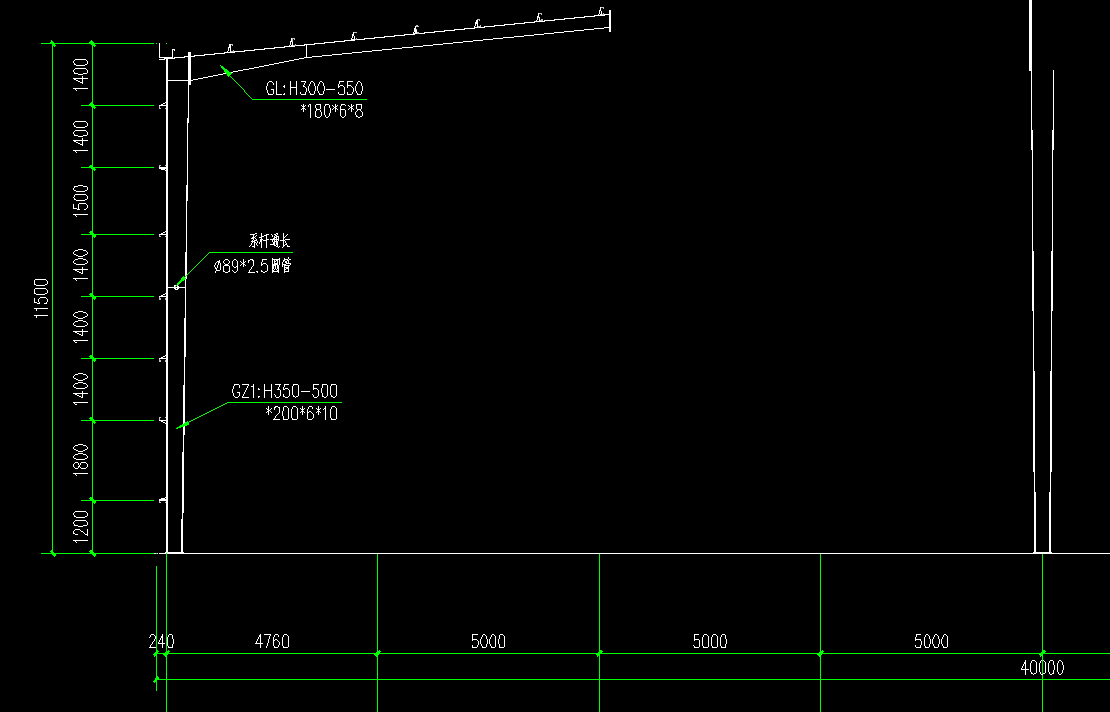Select the total span dimension '40000'
This screenshot has height=712, width=1110.
1042,667
